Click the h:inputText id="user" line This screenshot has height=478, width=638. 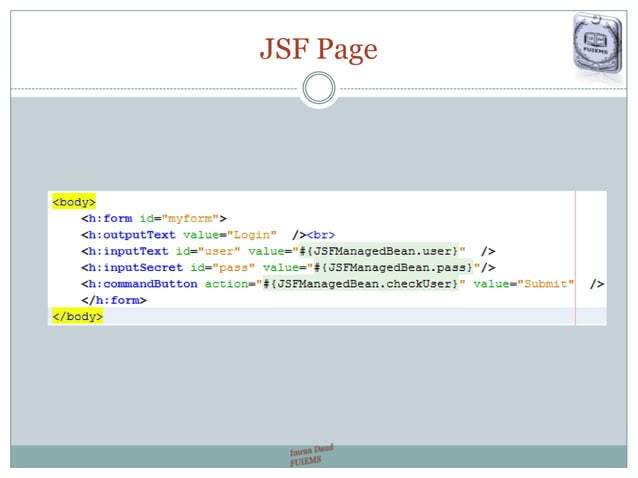288,251
